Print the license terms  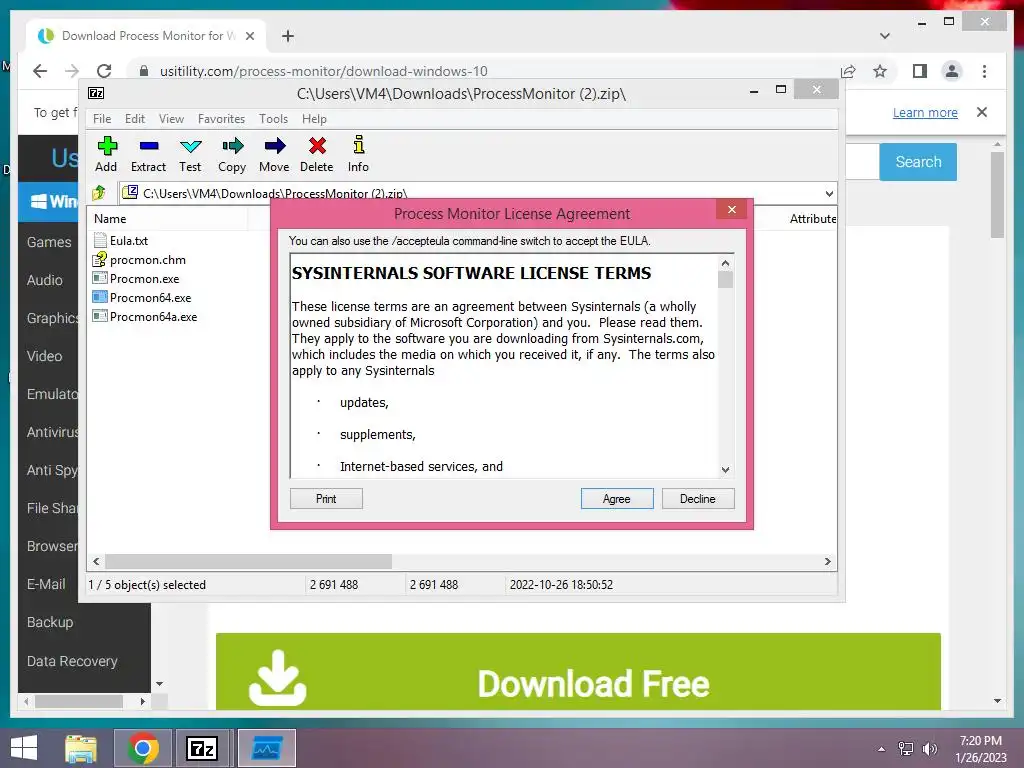point(326,498)
